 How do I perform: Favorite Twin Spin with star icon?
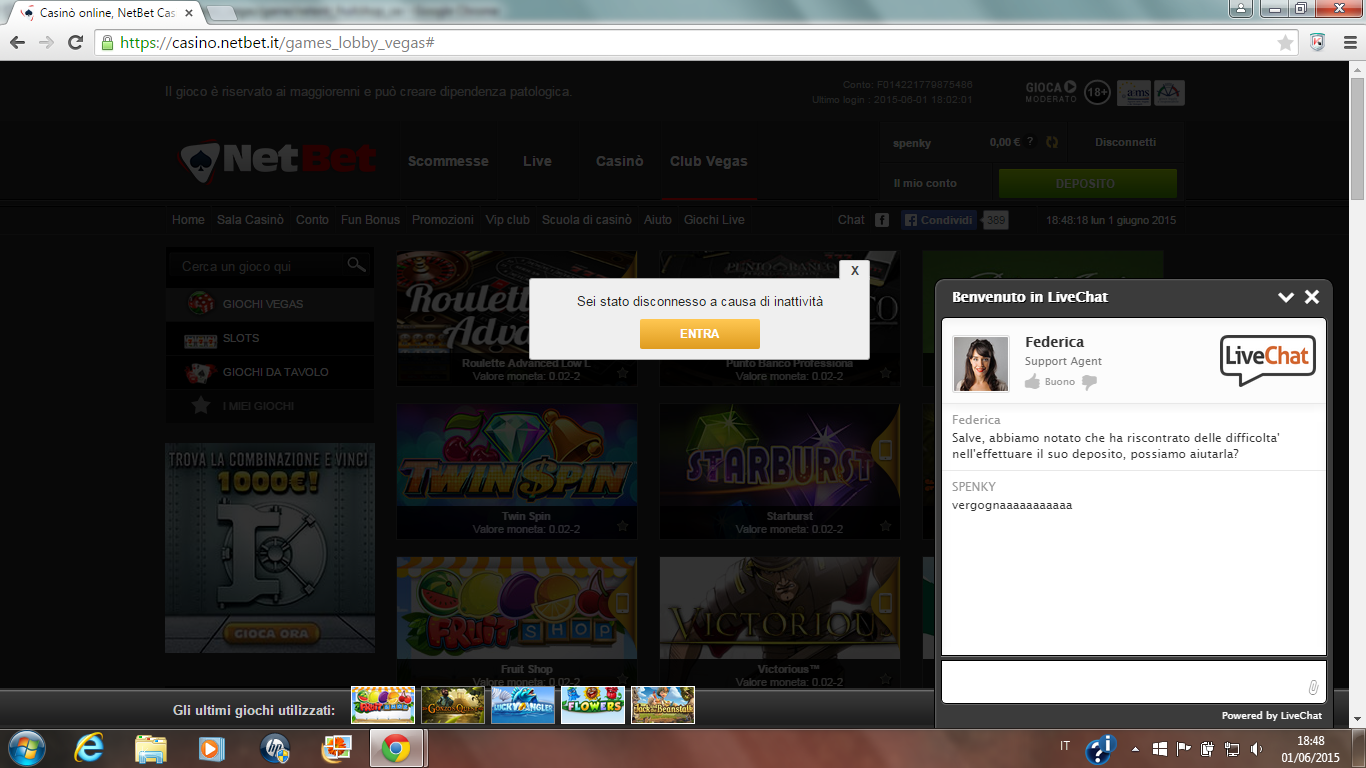click(x=622, y=526)
